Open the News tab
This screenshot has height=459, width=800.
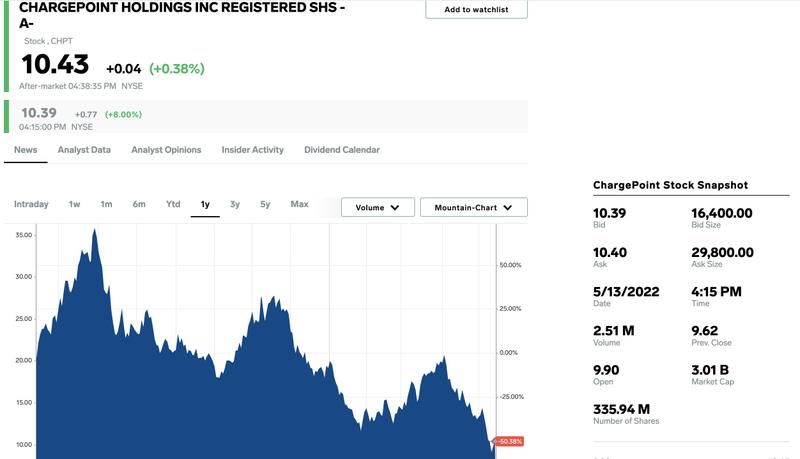26,150
